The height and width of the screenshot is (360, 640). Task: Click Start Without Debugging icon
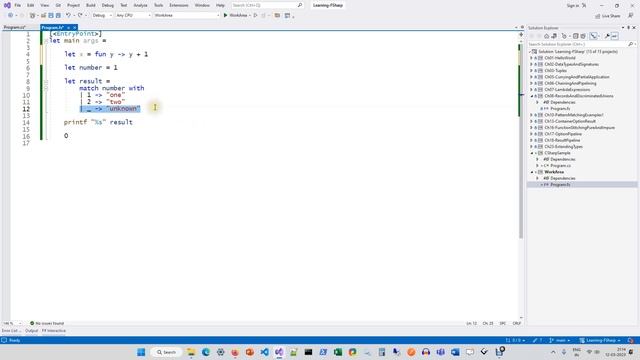pos(256,15)
